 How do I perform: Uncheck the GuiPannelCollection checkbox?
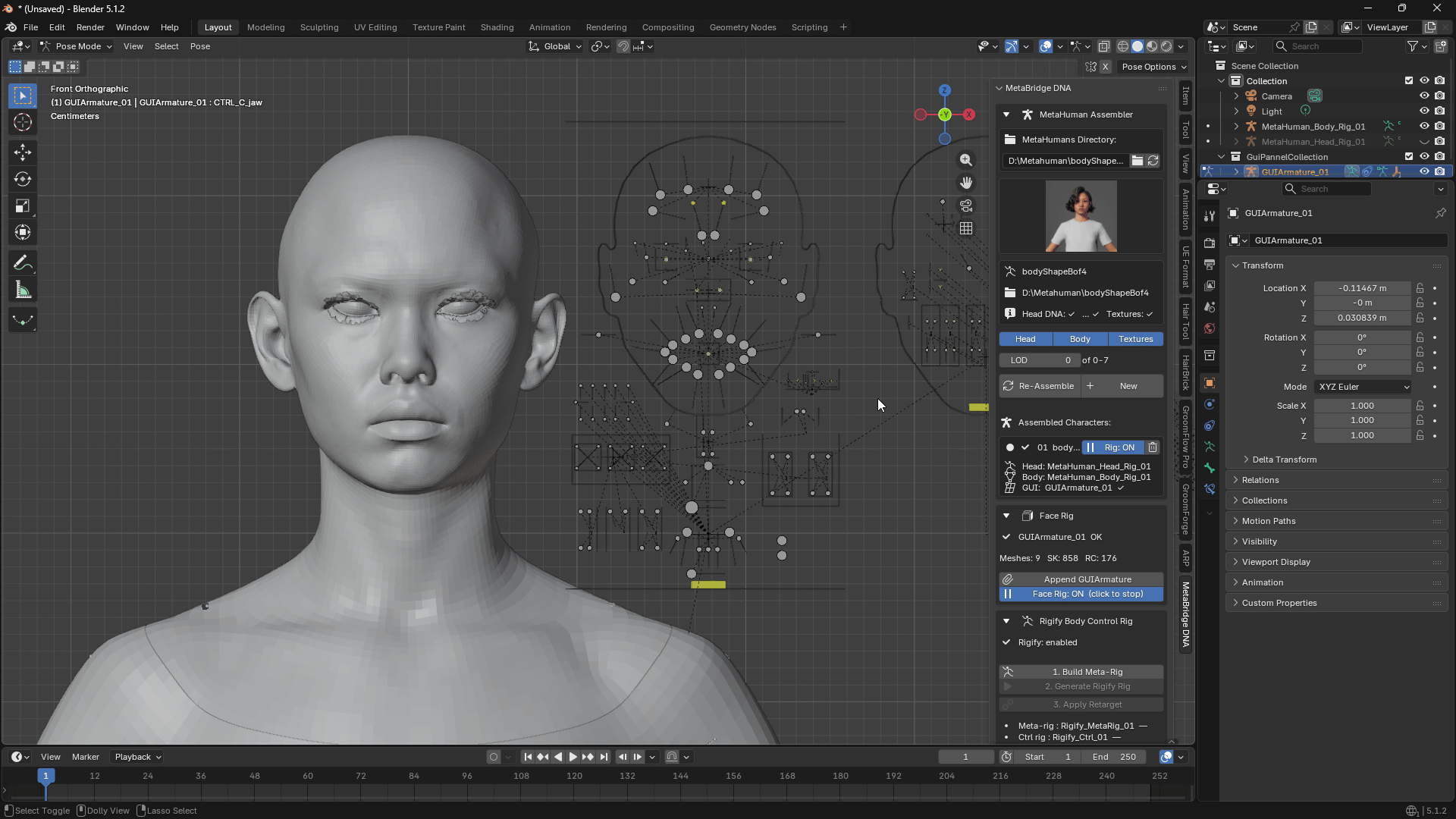pyautogui.click(x=1409, y=157)
